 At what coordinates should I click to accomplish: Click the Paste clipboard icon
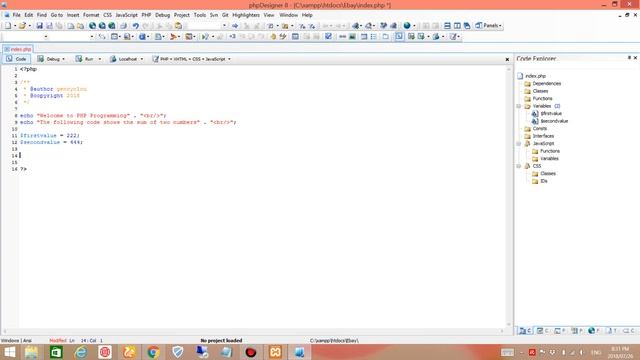pos(178,26)
